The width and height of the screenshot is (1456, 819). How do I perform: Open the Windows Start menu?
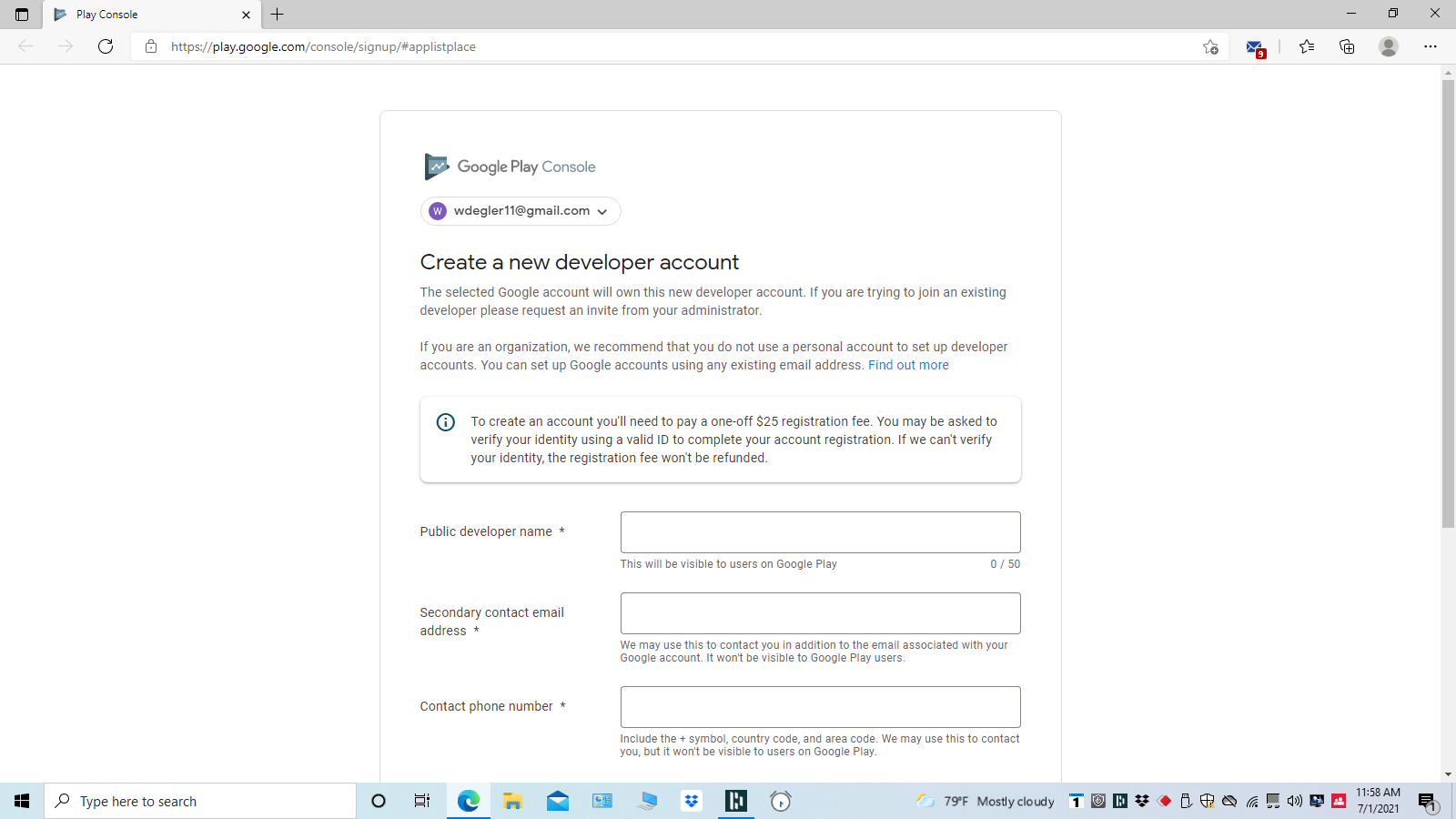point(22,801)
